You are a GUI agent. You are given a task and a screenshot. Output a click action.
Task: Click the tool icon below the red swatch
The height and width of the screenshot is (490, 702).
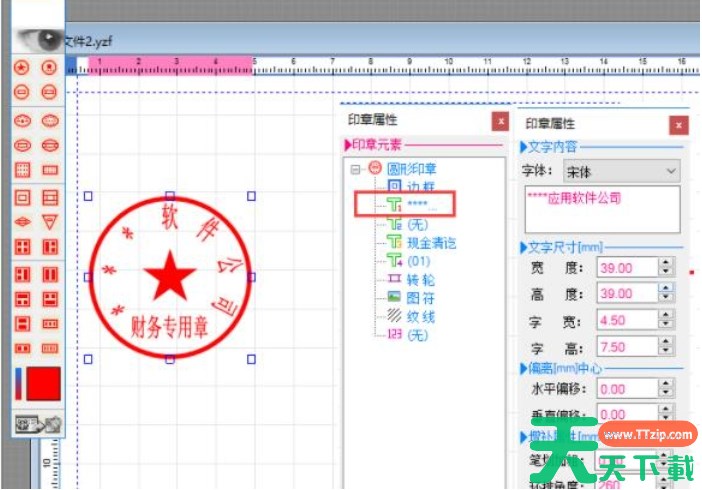[x=36, y=424]
